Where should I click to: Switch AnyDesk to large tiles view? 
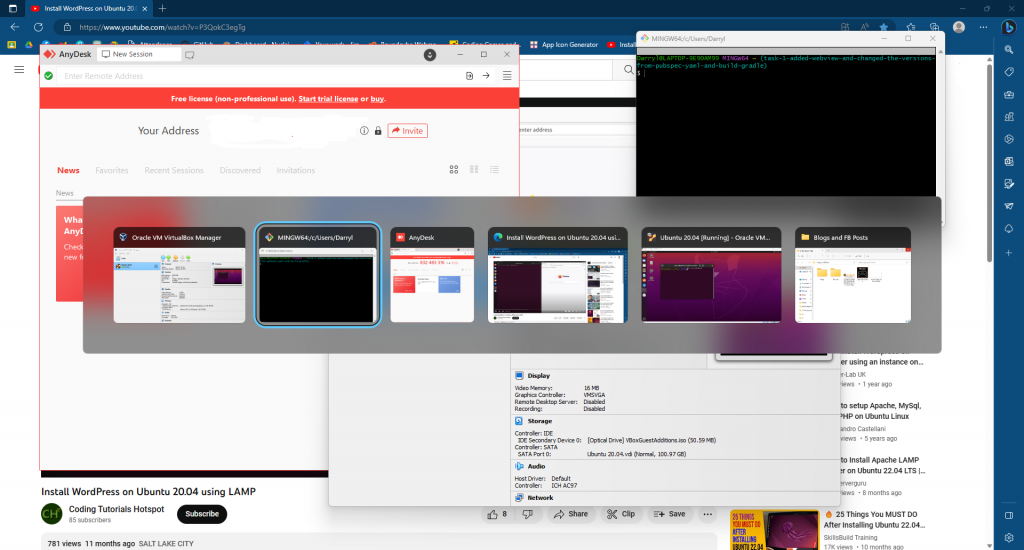point(454,169)
